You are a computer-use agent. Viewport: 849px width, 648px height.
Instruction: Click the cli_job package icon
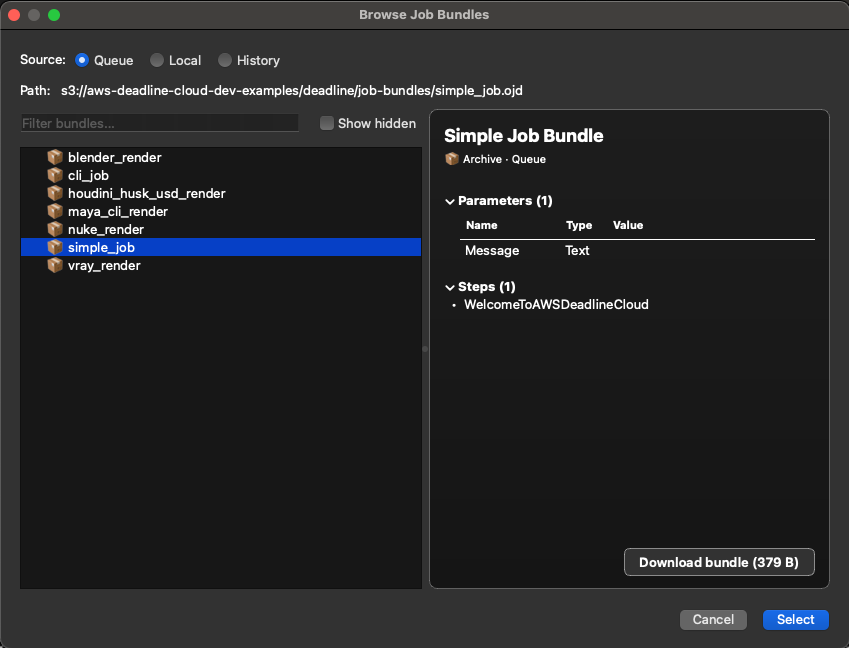pyautogui.click(x=55, y=175)
